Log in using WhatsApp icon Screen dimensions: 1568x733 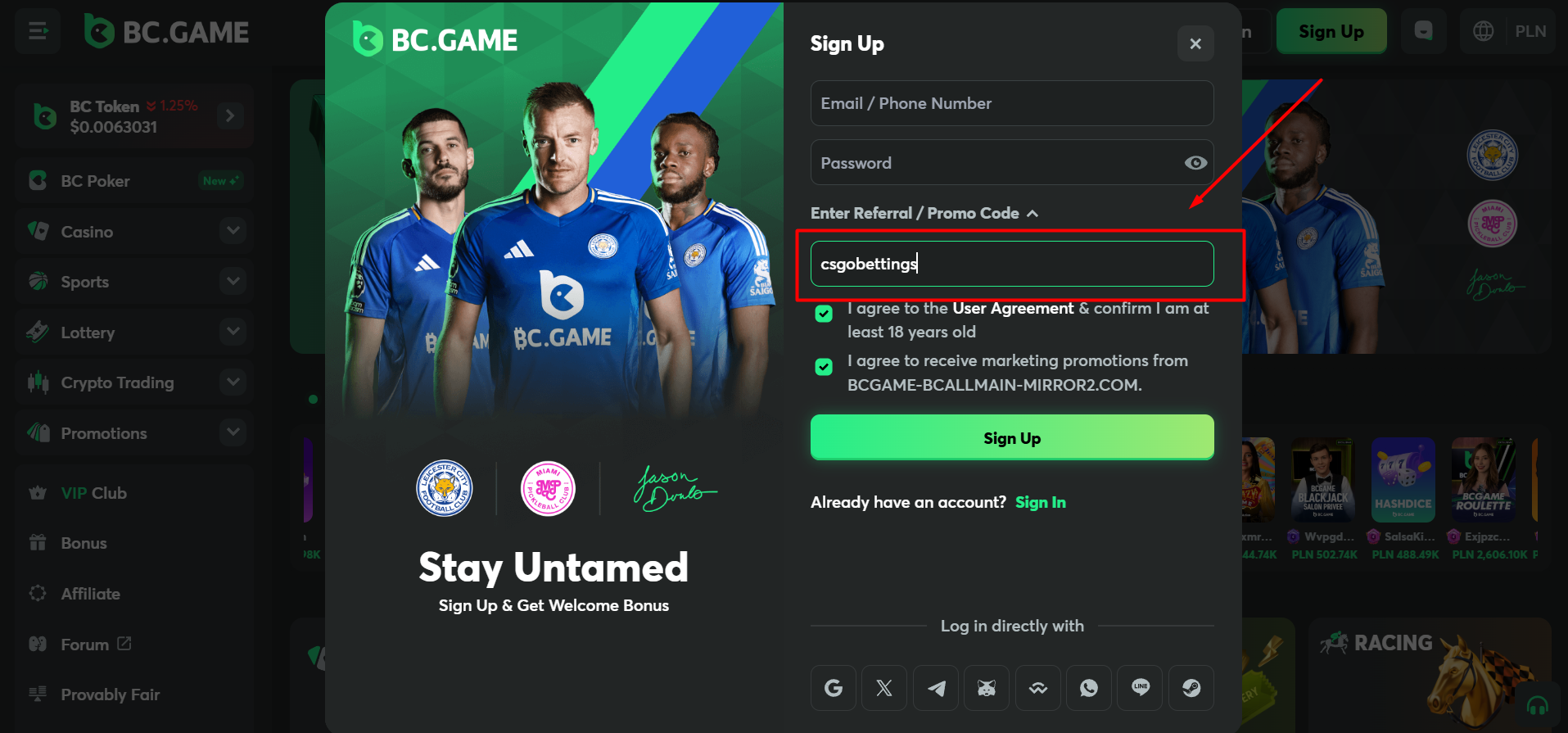[1089, 688]
